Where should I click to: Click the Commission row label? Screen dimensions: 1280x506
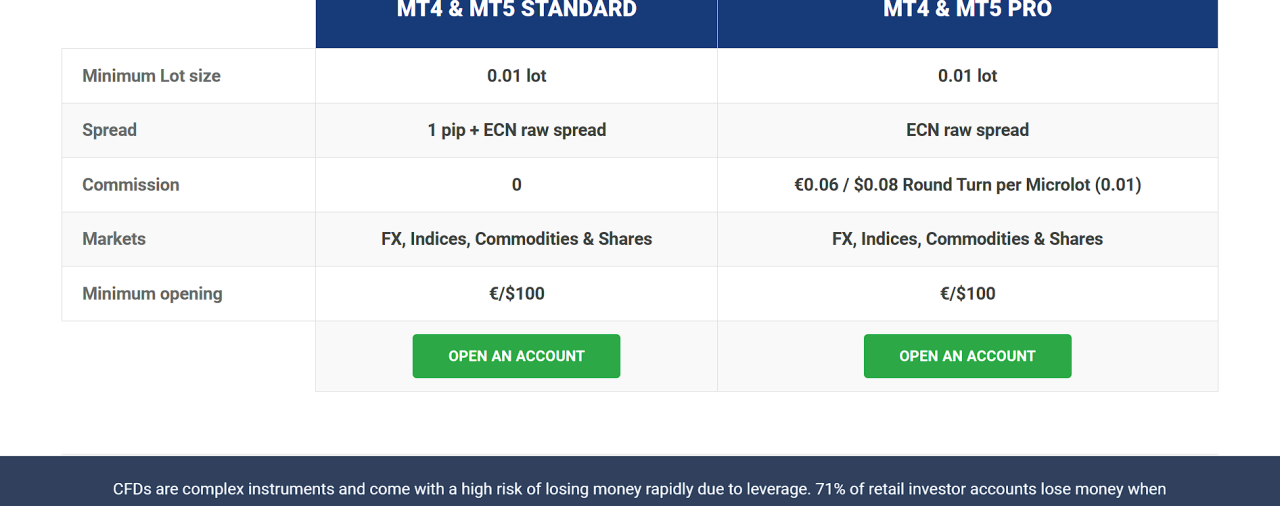point(131,185)
